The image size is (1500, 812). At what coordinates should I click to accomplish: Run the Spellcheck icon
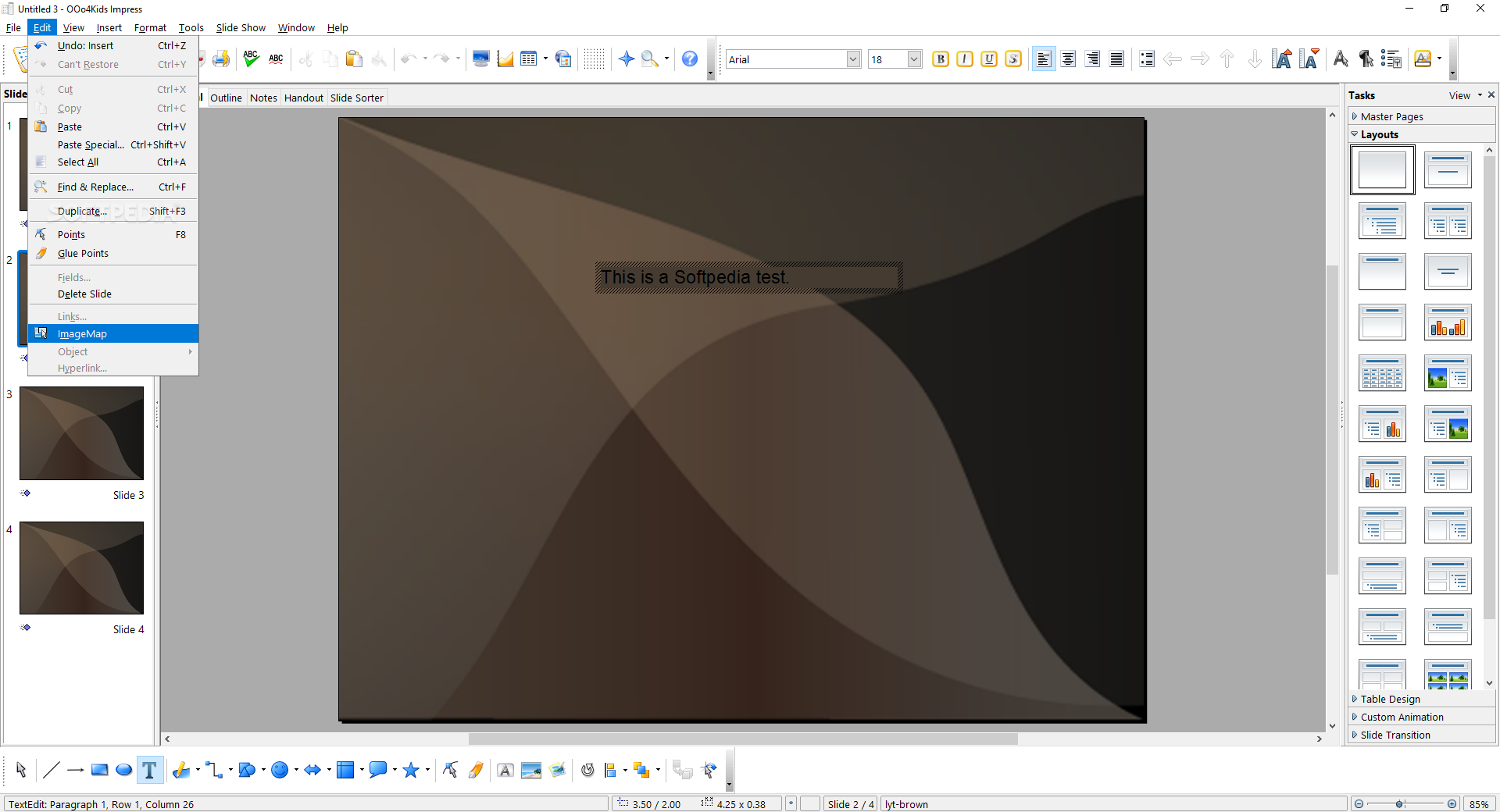point(251,59)
